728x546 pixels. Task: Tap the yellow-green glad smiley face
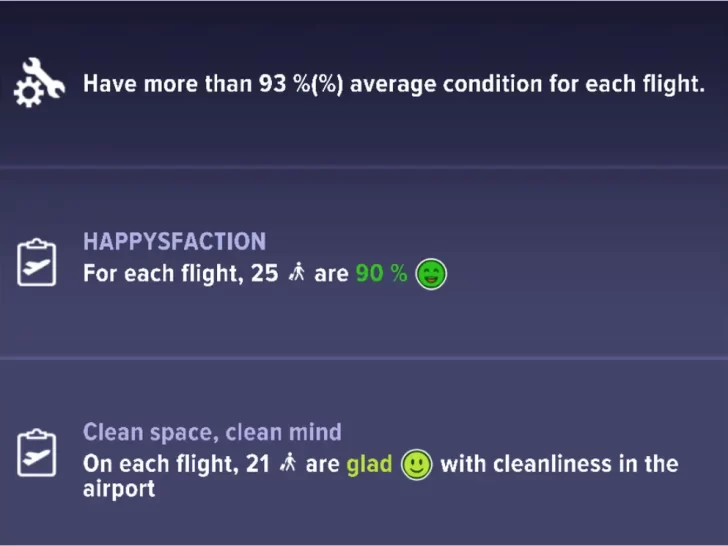(x=416, y=464)
